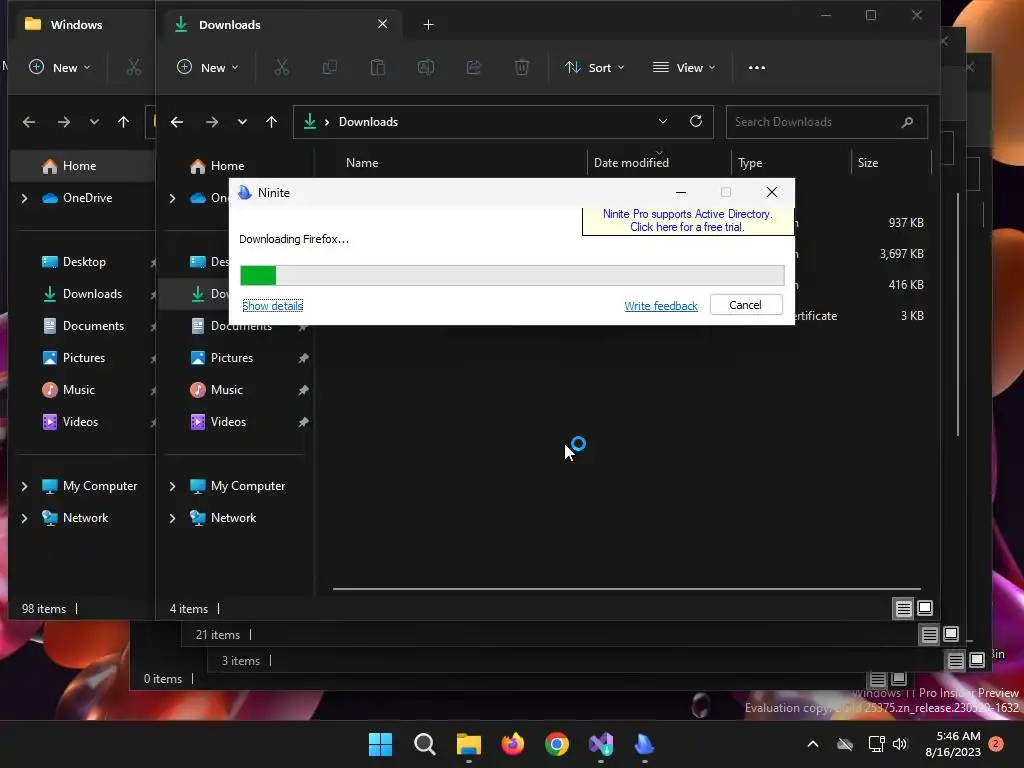This screenshot has width=1024, height=768.
Task: Open File Explorer from taskbar
Action: (x=468, y=744)
